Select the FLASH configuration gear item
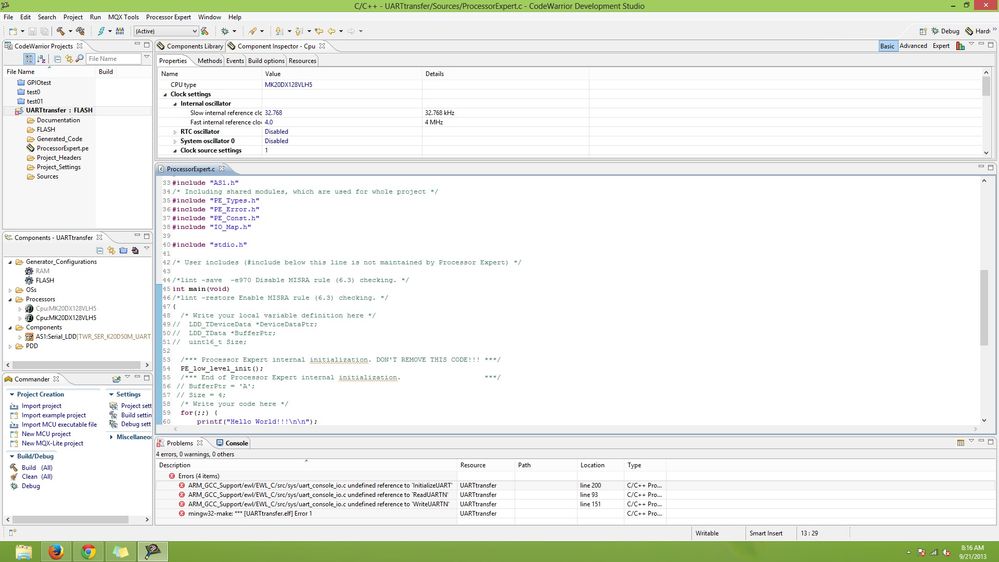999x562 pixels. coord(45,280)
